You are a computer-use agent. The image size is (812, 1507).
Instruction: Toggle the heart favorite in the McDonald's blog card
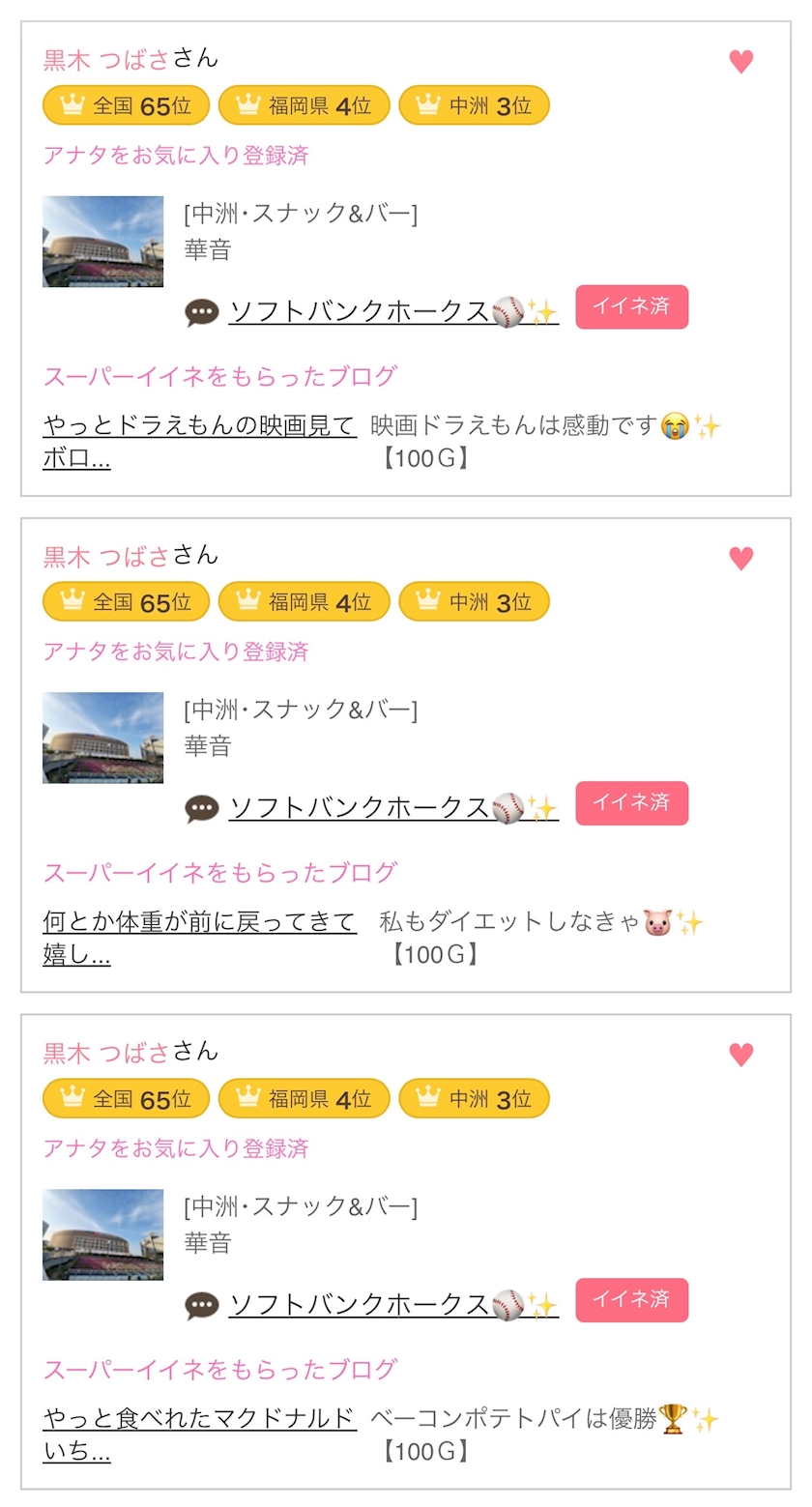(740, 1055)
